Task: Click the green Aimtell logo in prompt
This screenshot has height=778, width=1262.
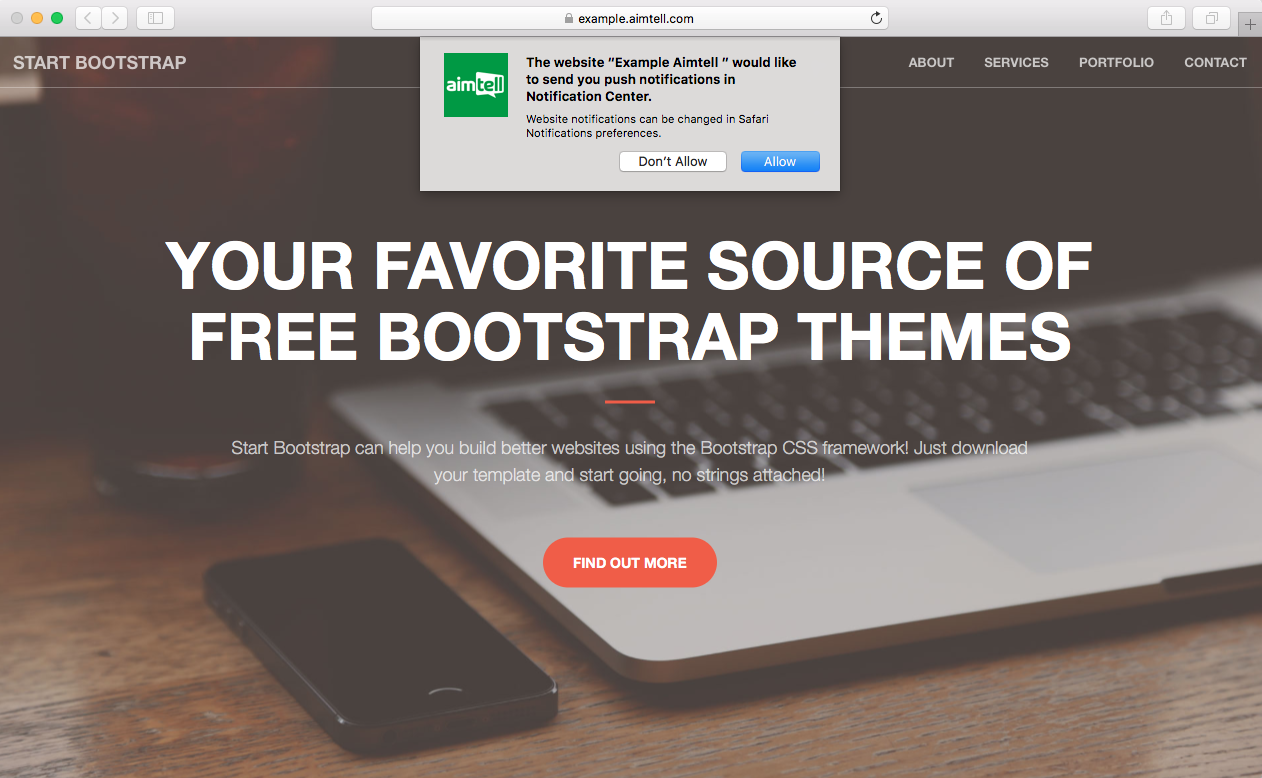Action: 476,85
